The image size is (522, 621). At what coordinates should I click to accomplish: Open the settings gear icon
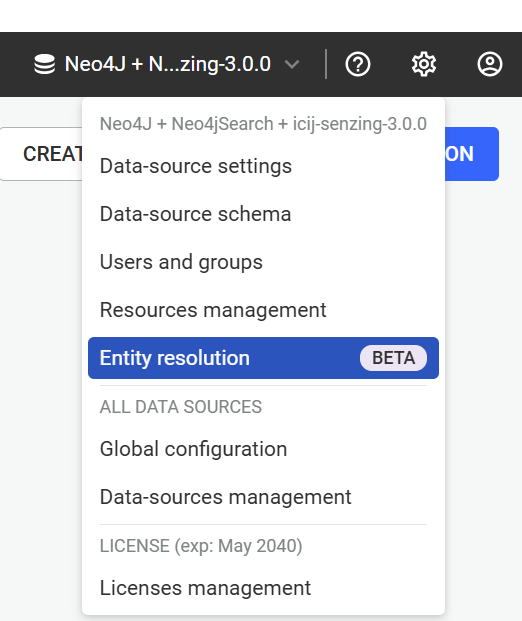424,64
